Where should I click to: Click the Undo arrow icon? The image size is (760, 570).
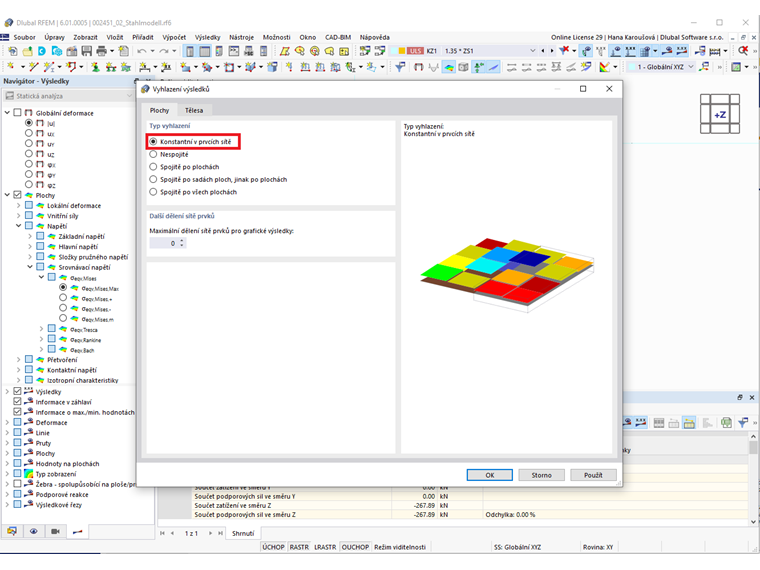click(142, 51)
